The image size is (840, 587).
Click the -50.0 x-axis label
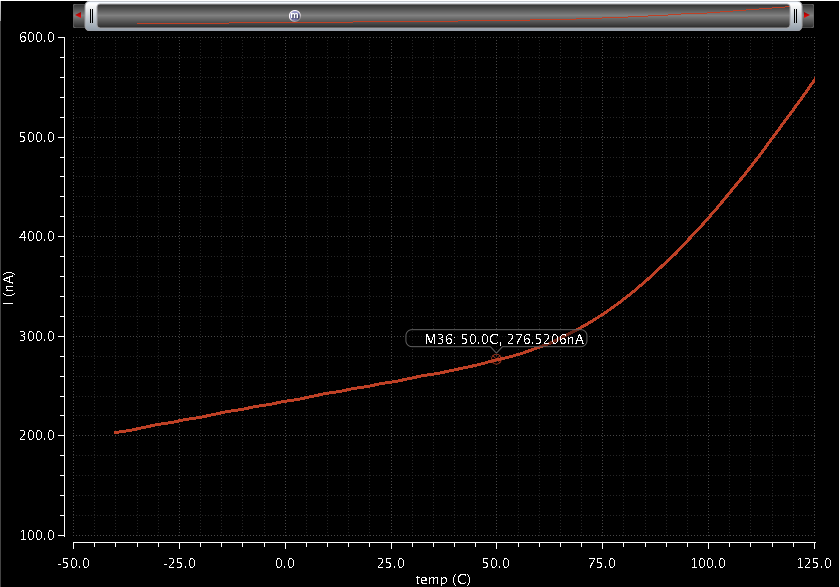pos(74,563)
